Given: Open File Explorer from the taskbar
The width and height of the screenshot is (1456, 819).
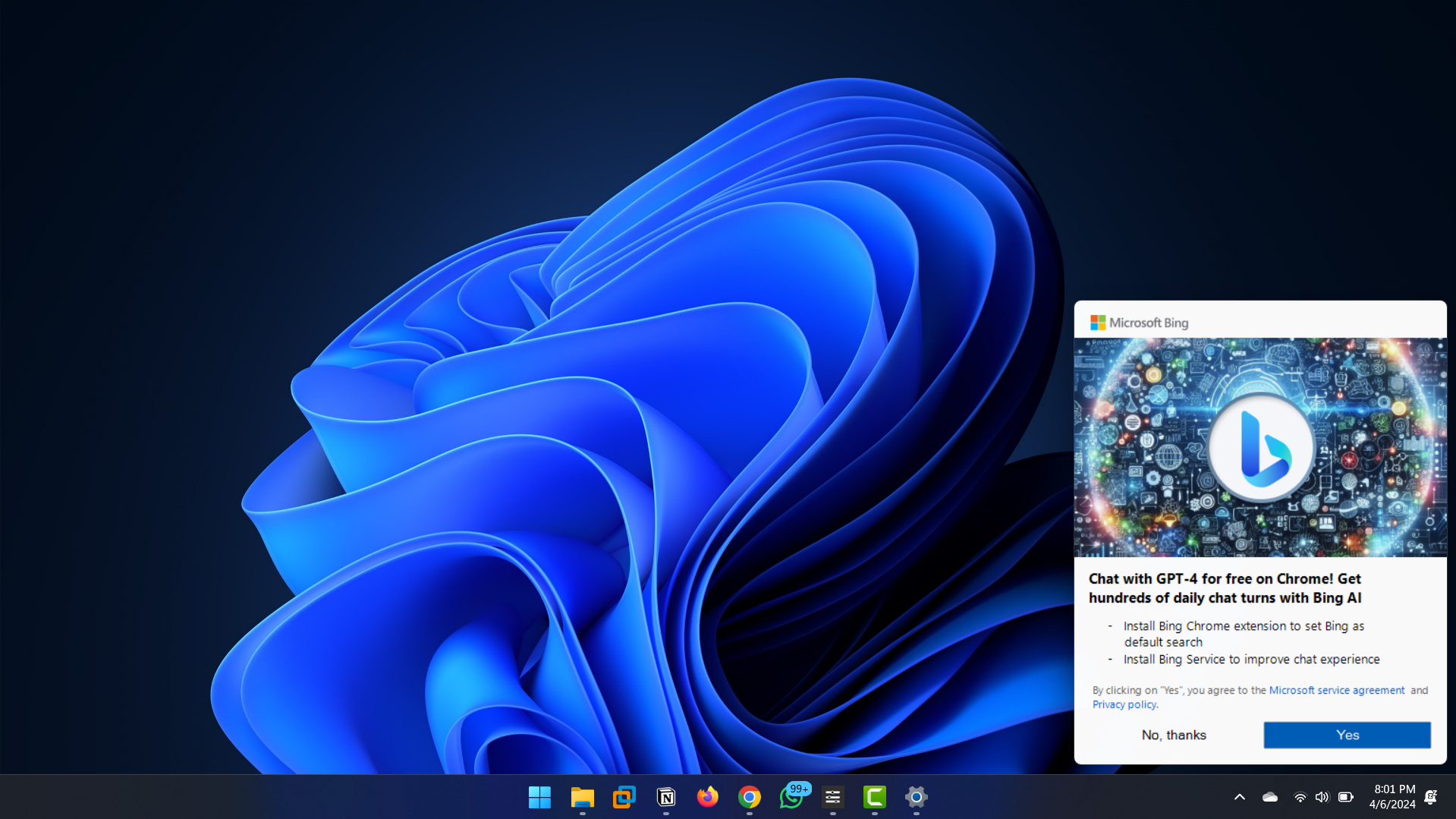Looking at the screenshot, I should pos(582,797).
